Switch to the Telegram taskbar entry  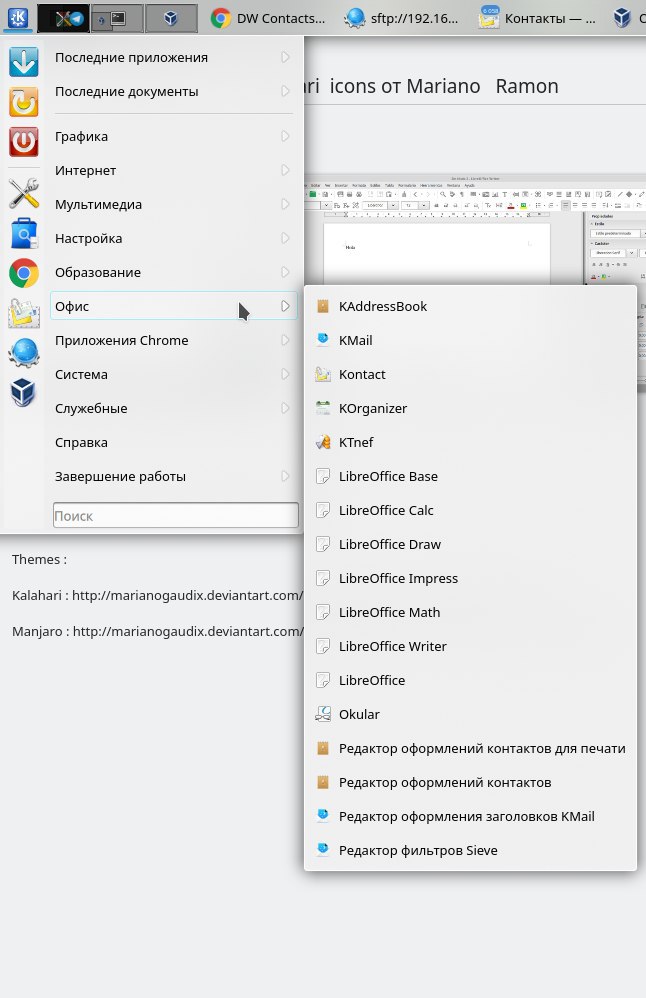(63, 18)
